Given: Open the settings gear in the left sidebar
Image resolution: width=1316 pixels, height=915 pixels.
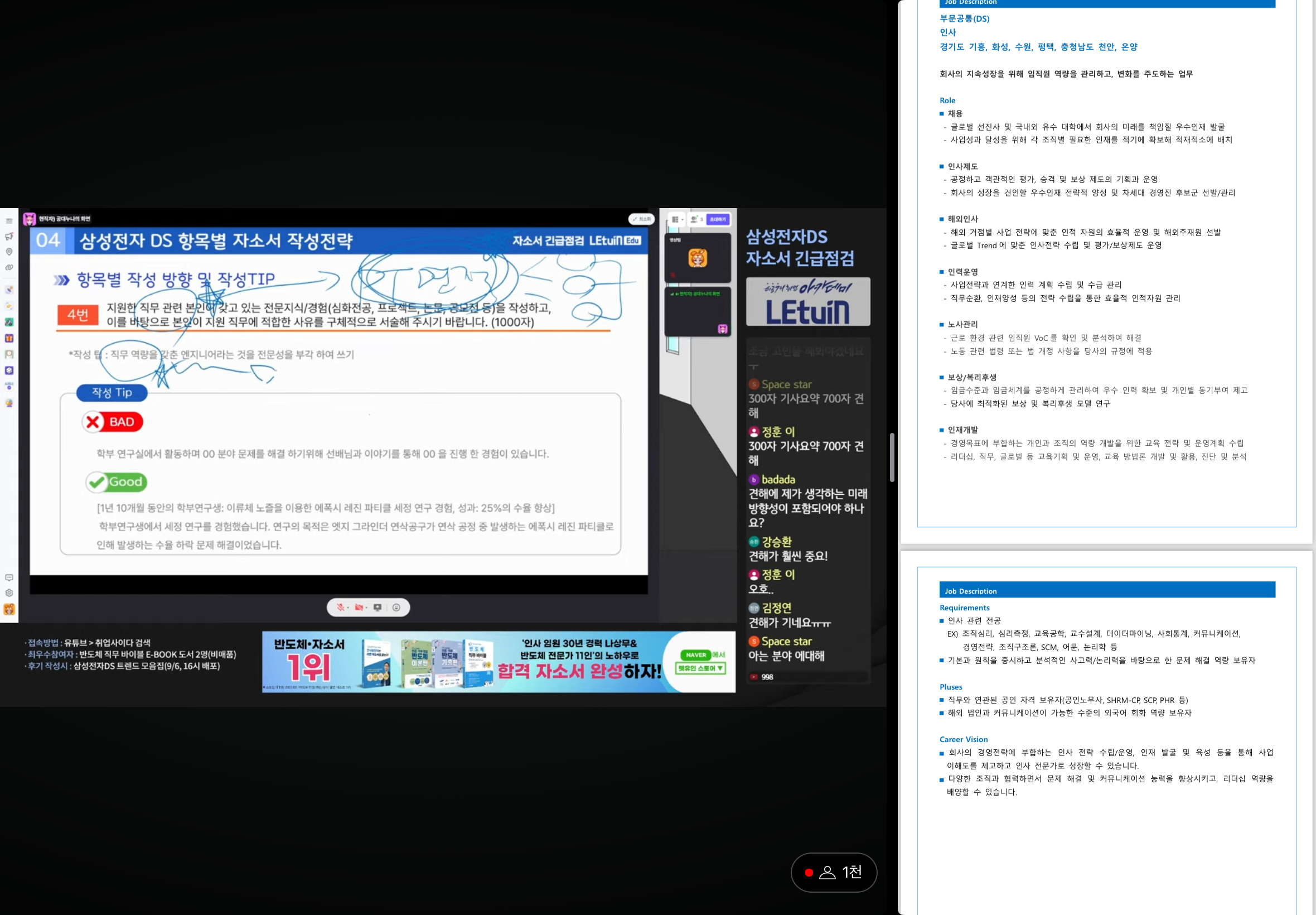Looking at the screenshot, I should point(9,593).
